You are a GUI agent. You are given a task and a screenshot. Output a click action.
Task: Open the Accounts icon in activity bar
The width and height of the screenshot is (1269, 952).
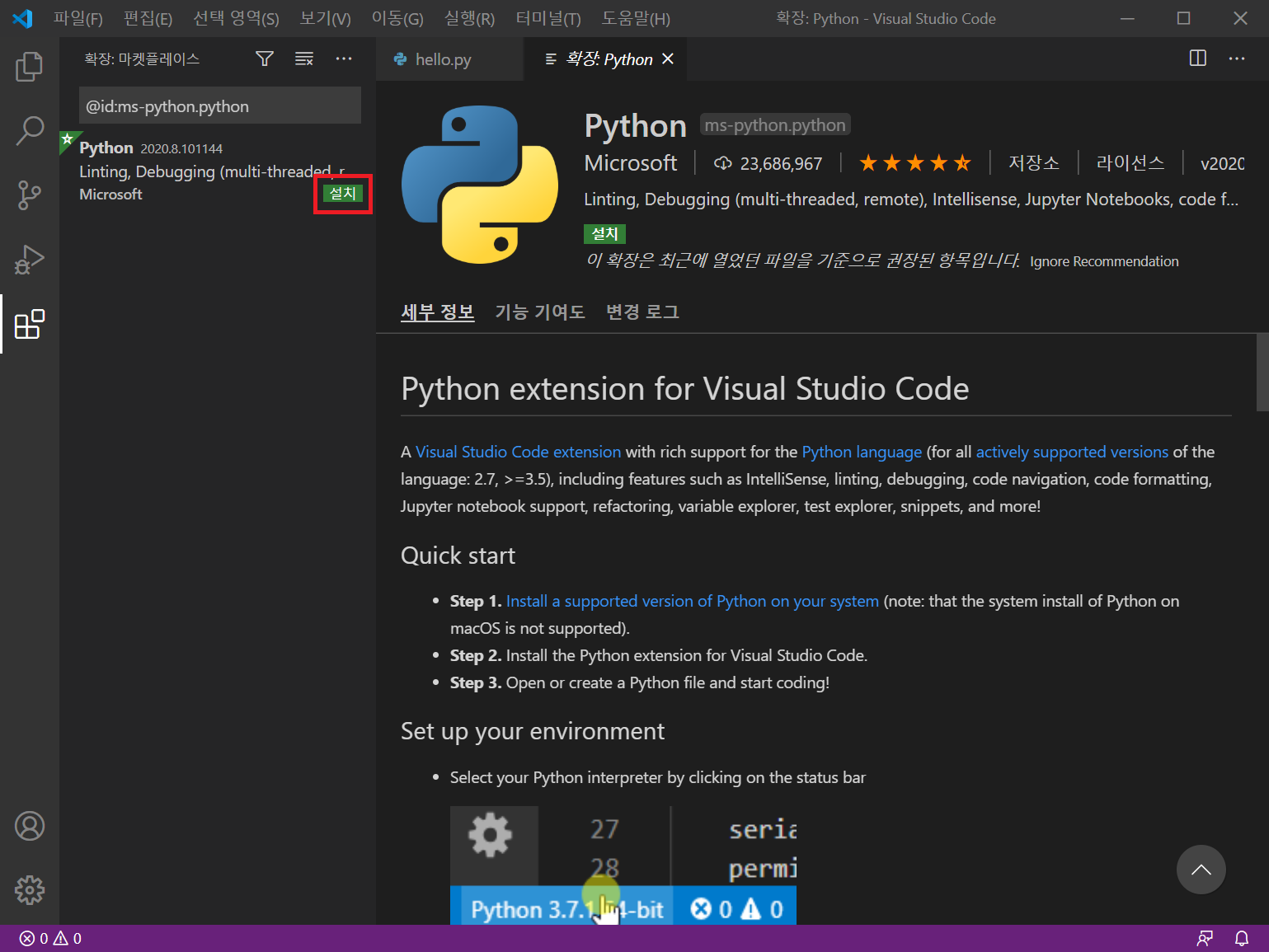(x=30, y=826)
